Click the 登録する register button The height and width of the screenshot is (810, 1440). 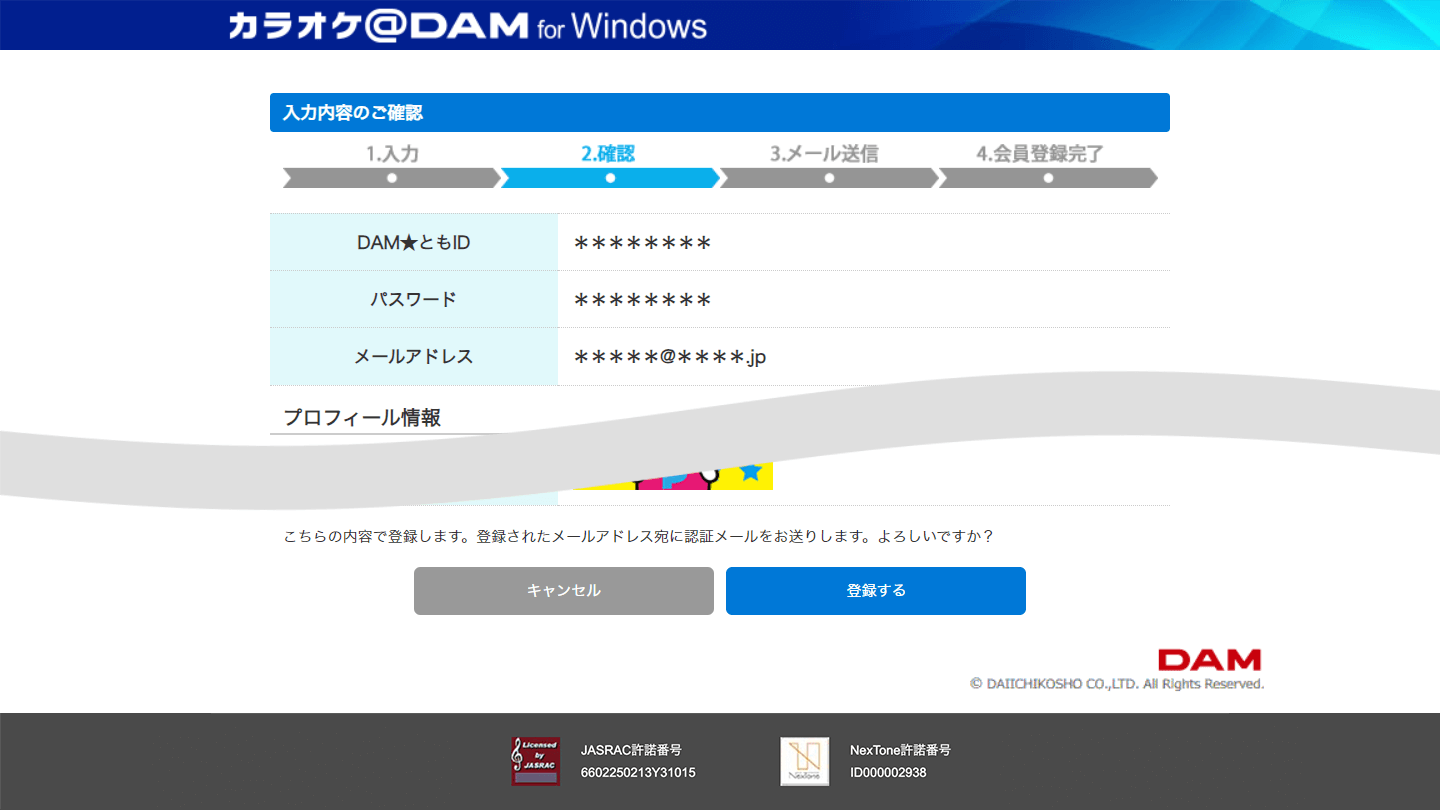pos(875,591)
